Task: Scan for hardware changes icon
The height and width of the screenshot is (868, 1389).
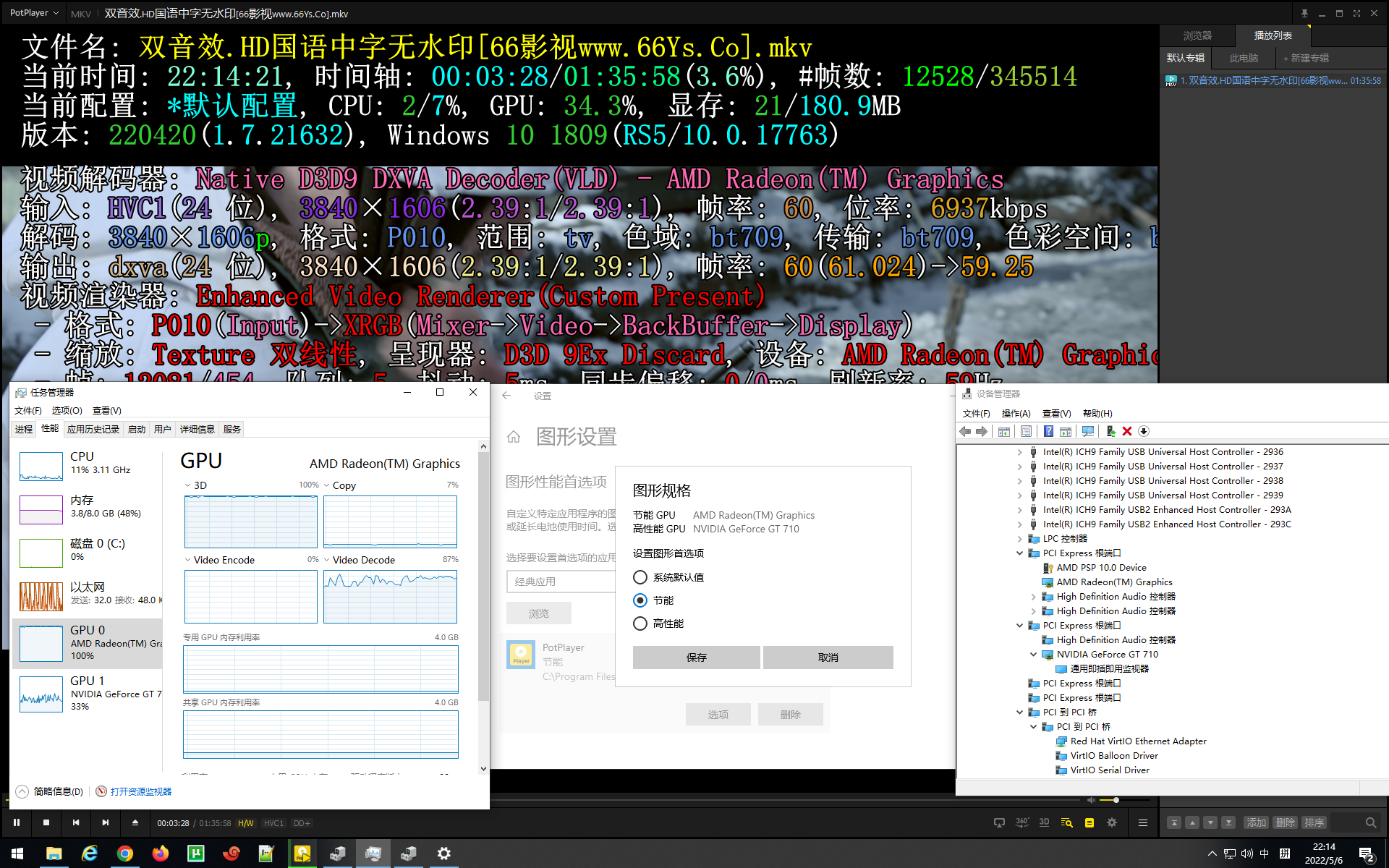Action: point(1088,431)
